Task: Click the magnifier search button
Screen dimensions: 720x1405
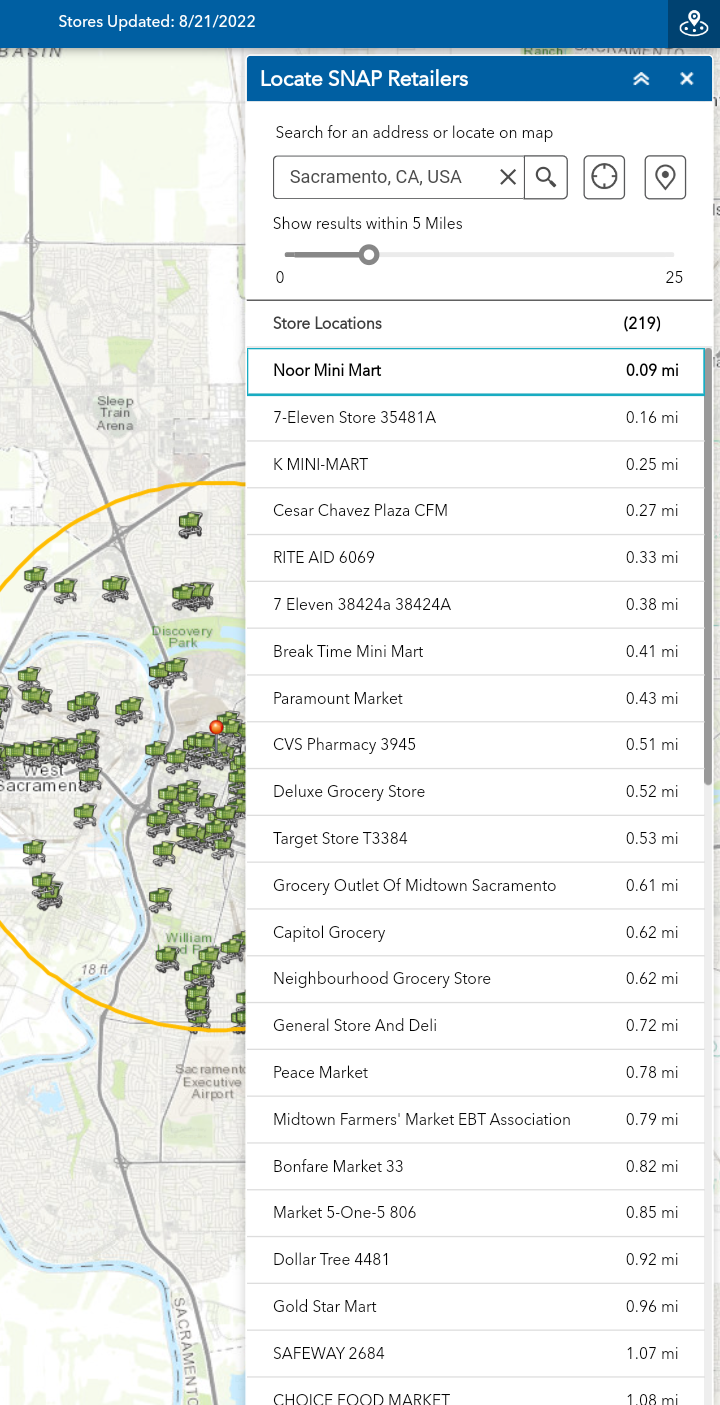Action: 546,177
